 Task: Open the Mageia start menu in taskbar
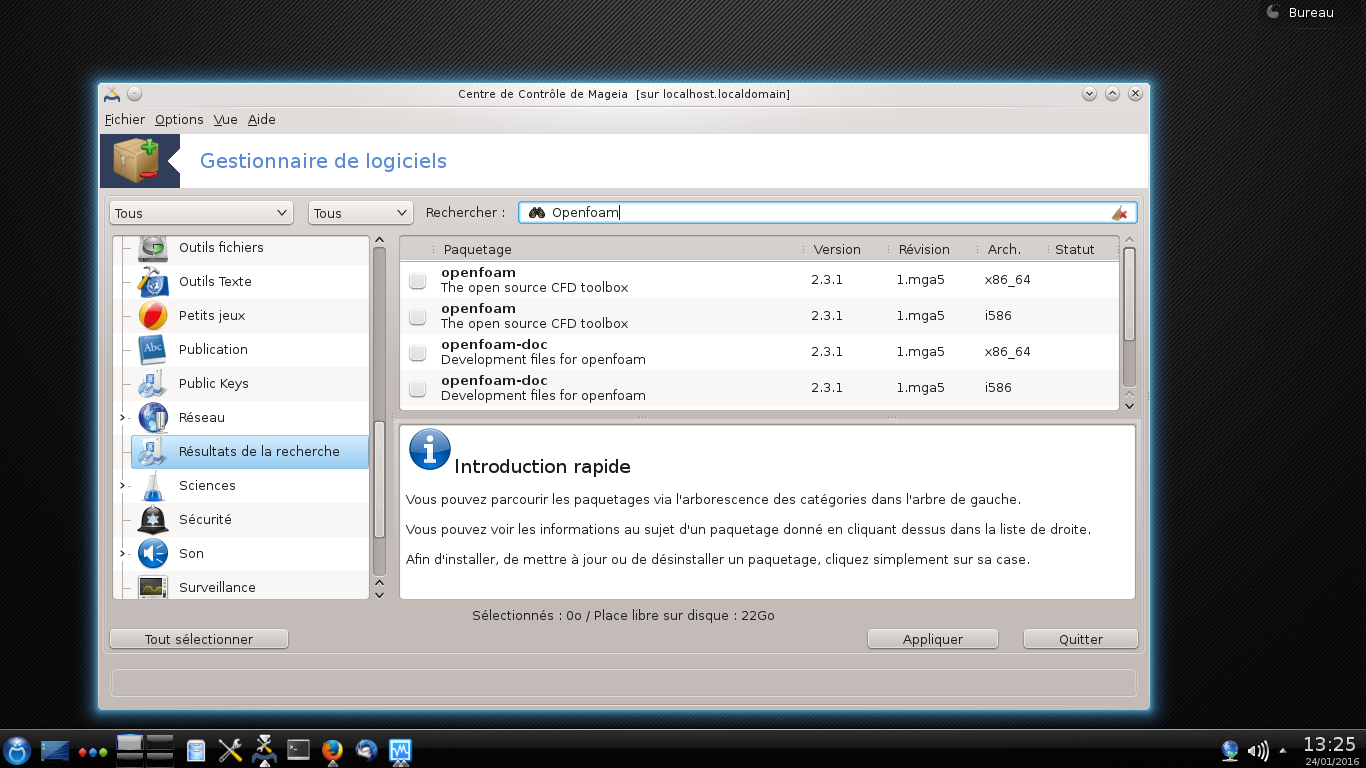17,750
